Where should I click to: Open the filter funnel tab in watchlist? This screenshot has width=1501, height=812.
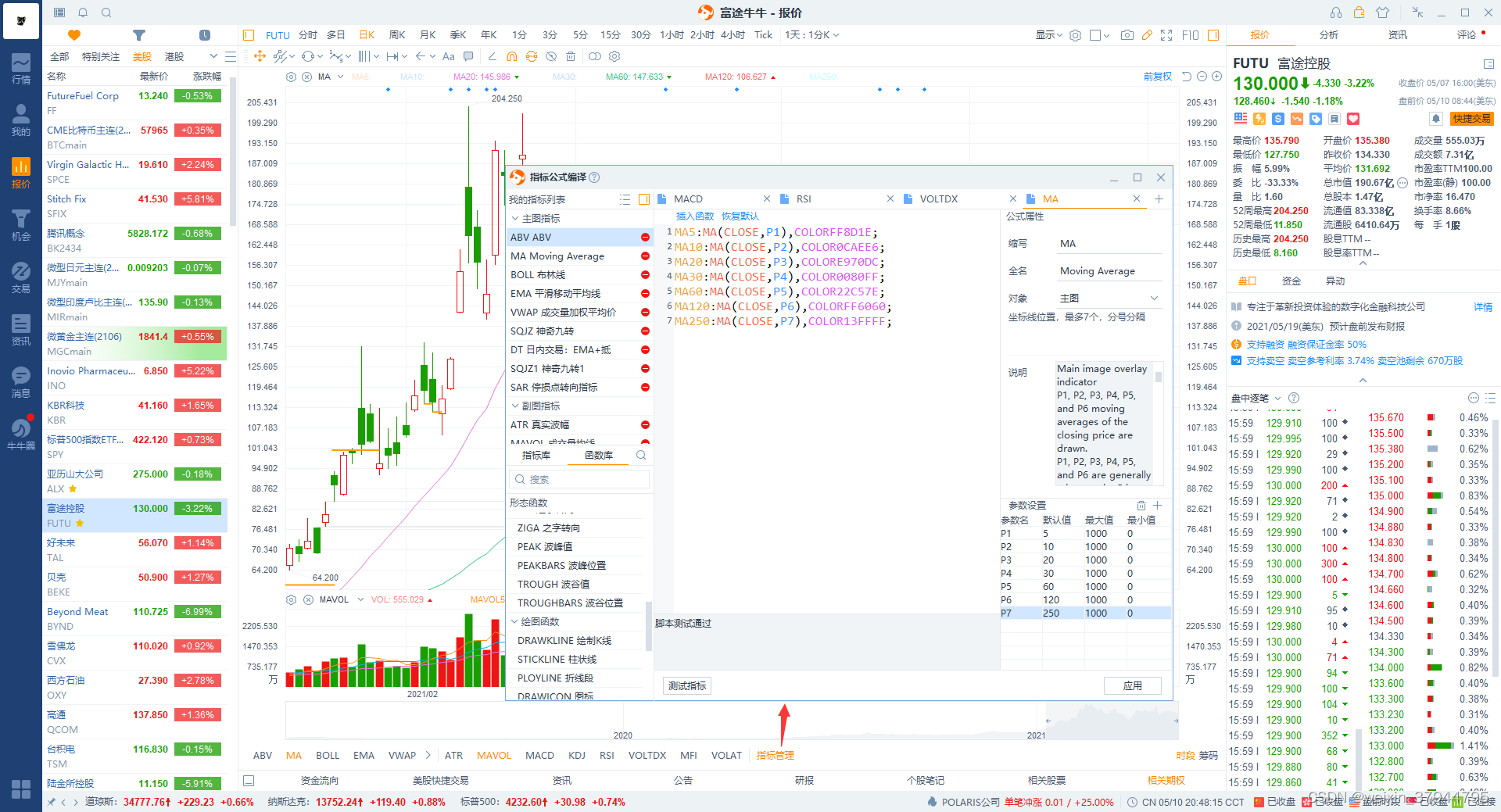[x=139, y=35]
